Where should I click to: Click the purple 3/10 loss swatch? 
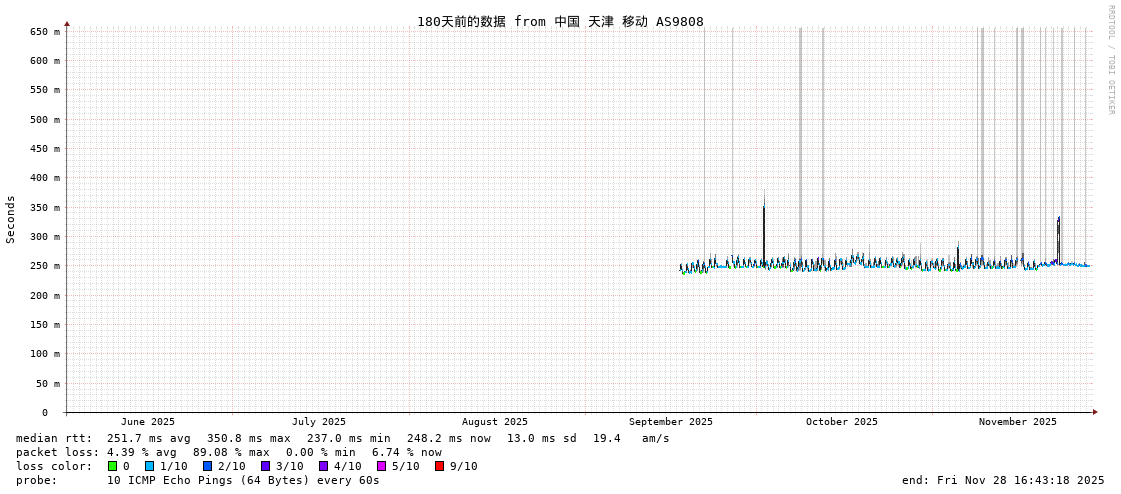point(265,466)
